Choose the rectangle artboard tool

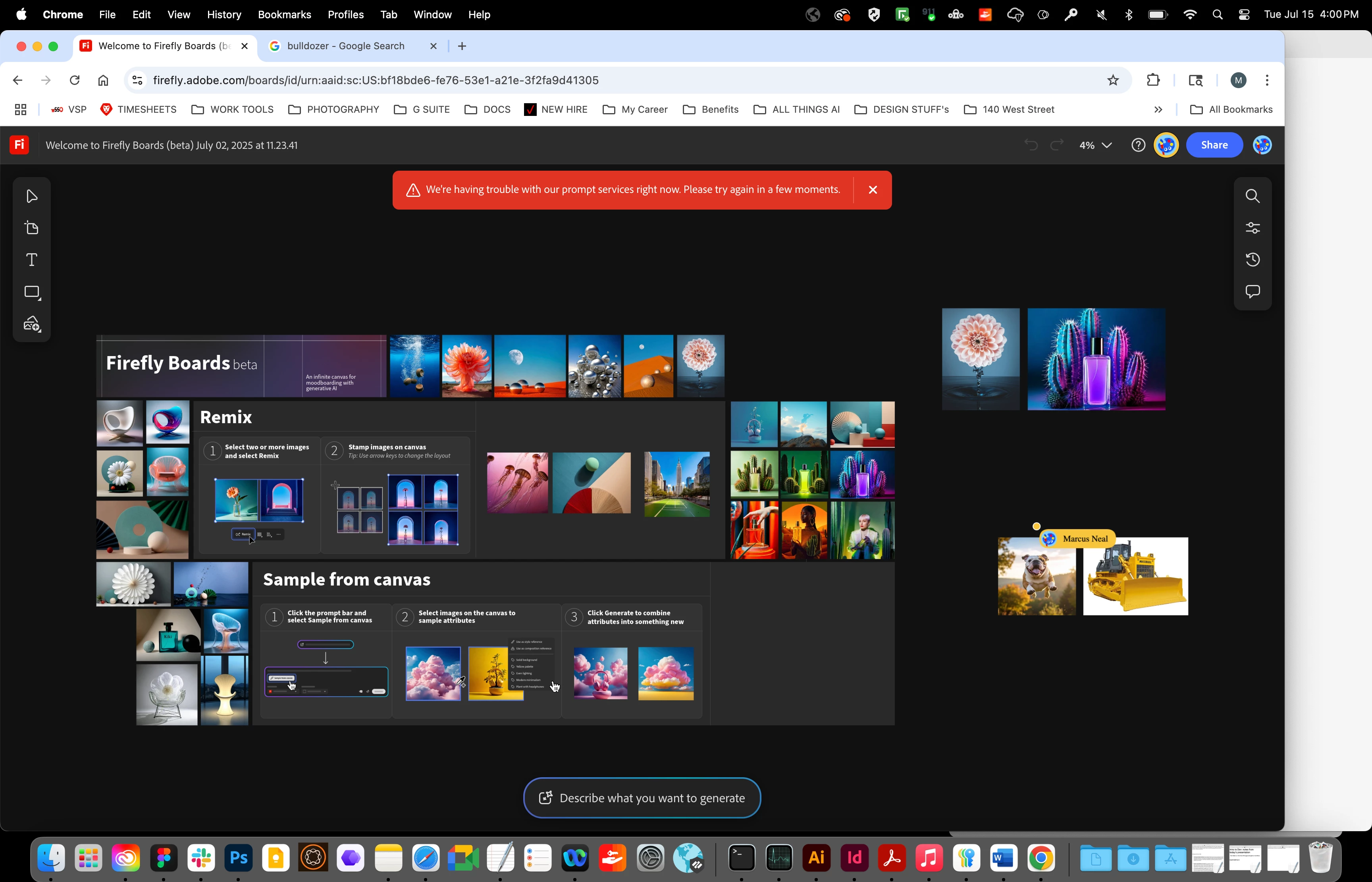(31, 292)
